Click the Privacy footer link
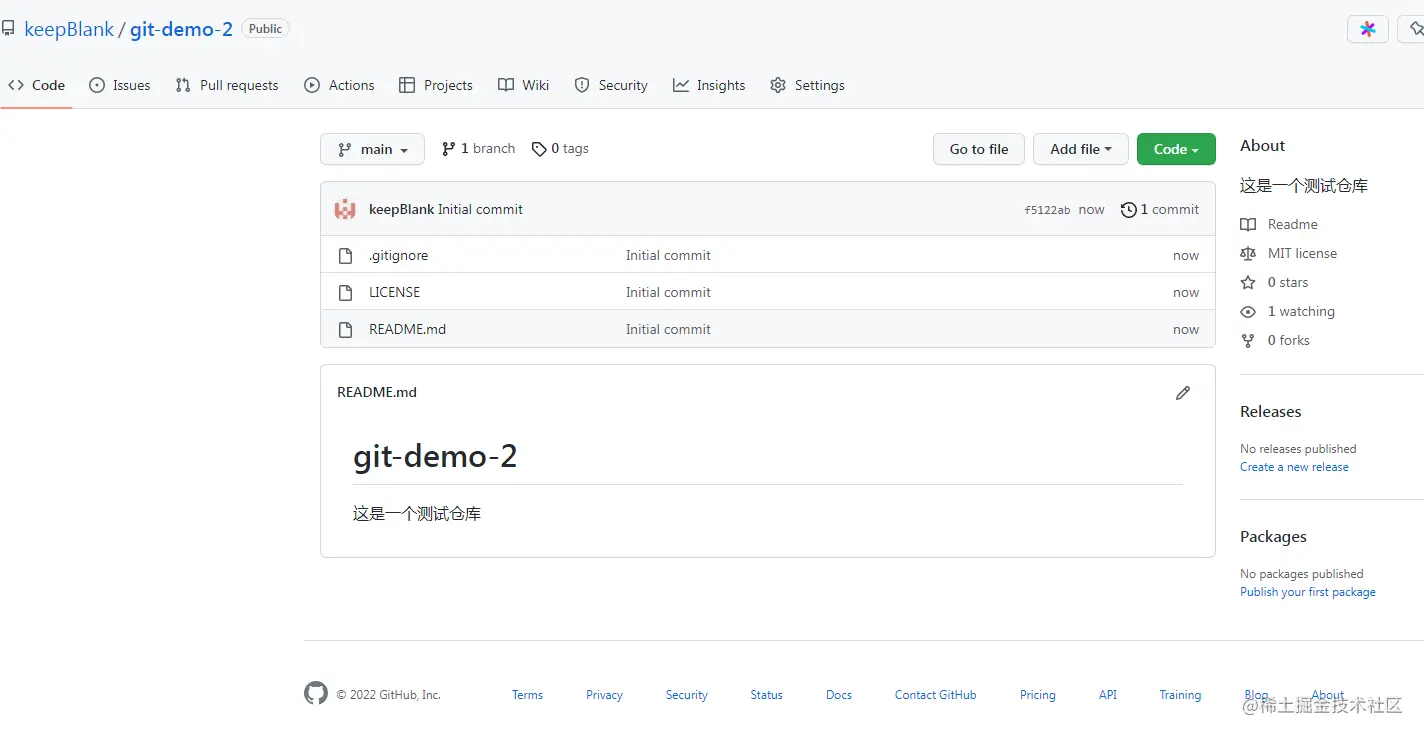1424x737 pixels. 604,695
